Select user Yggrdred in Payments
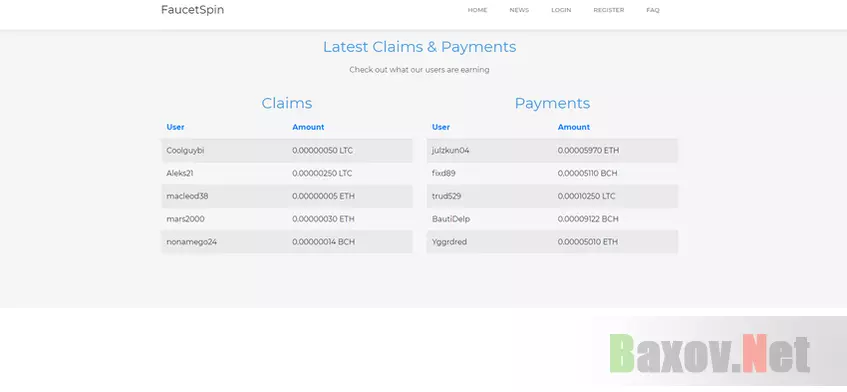 [x=449, y=242]
